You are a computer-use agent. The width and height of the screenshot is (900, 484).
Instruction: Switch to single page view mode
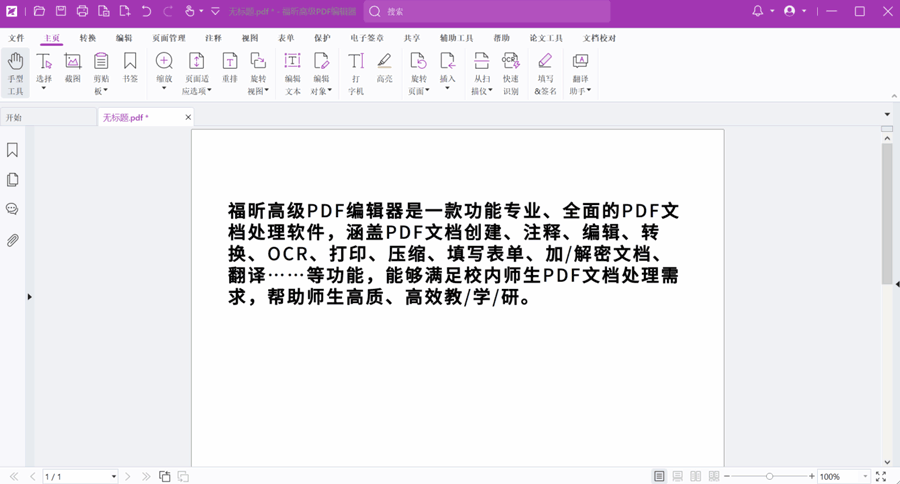point(659,477)
